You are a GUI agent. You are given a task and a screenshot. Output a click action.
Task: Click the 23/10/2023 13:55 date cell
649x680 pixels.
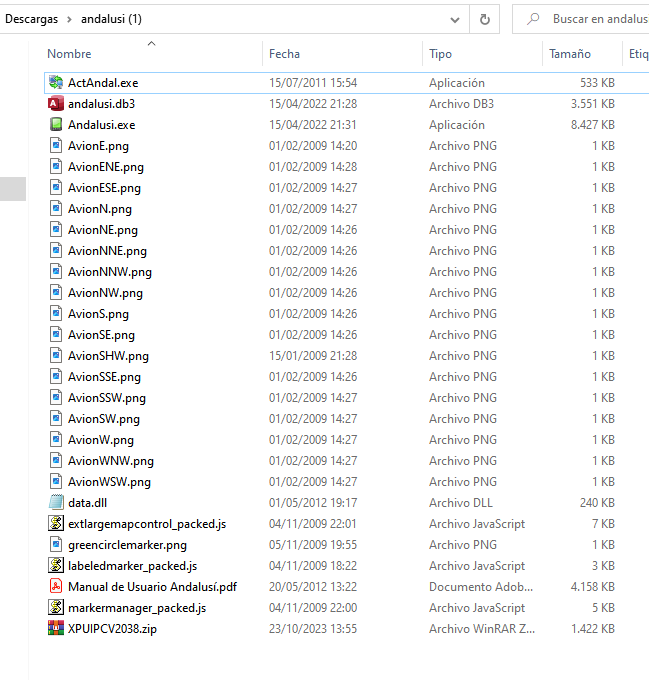coord(313,628)
